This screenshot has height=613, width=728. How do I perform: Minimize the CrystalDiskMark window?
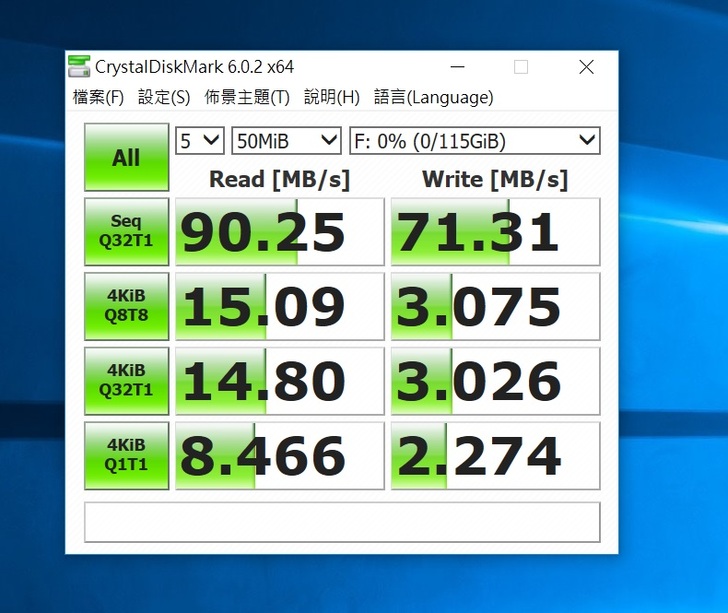coord(457,67)
